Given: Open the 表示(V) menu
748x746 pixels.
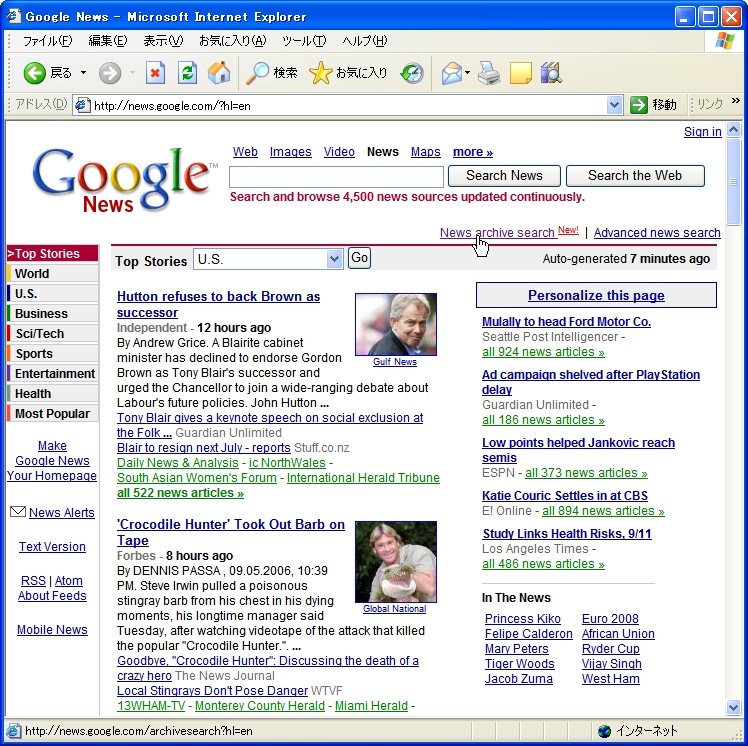Looking at the screenshot, I should pos(163,41).
